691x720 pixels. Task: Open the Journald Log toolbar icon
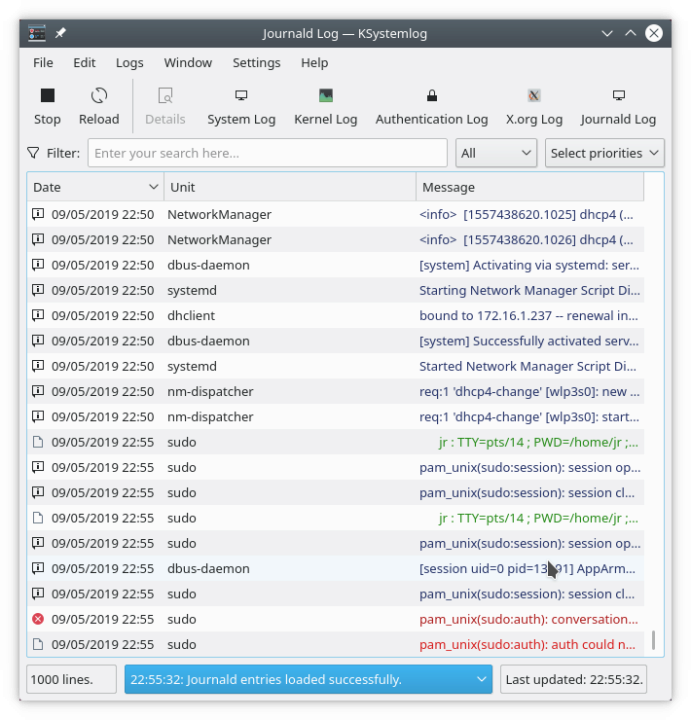pos(618,106)
